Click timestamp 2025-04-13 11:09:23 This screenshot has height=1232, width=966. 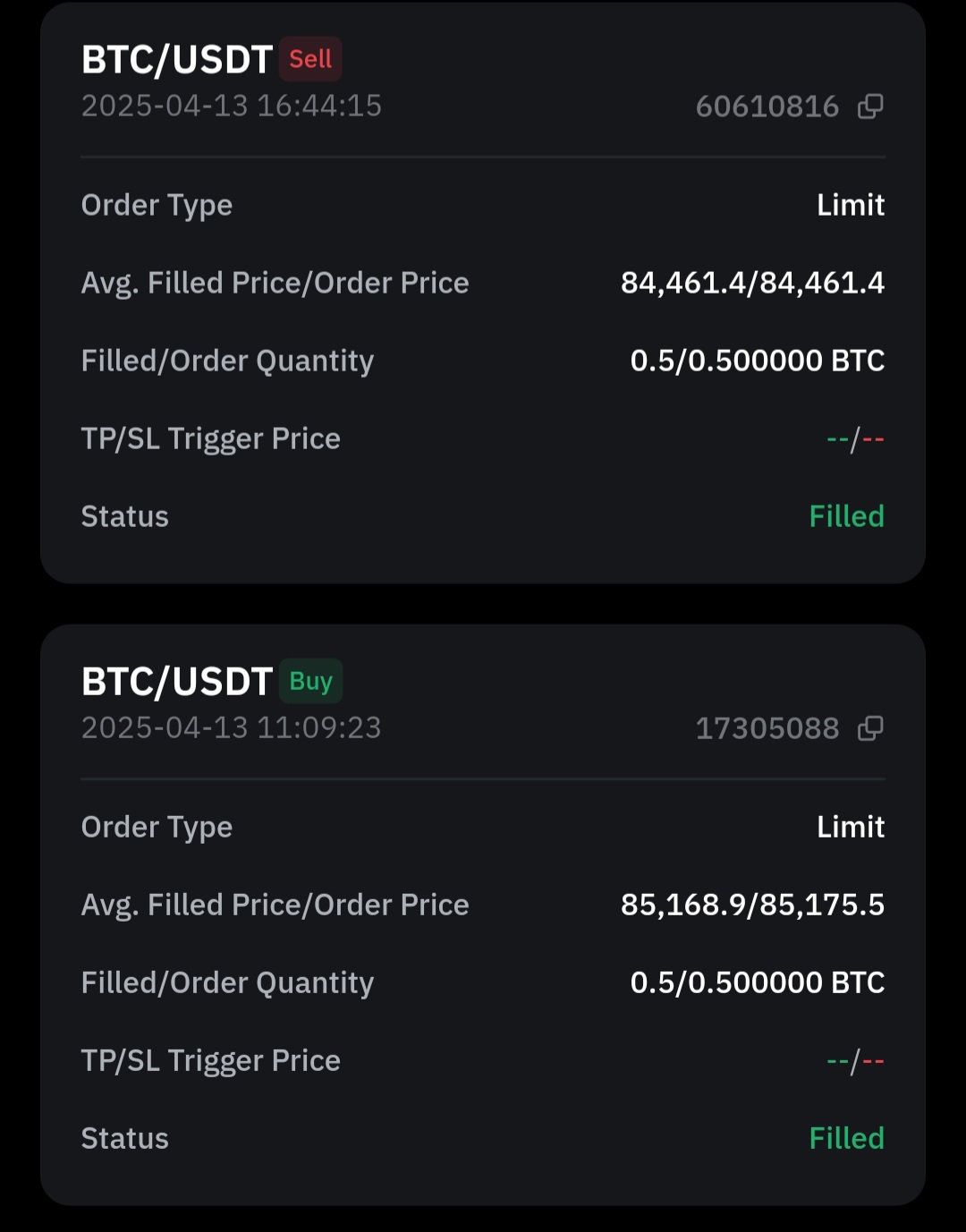(x=232, y=727)
